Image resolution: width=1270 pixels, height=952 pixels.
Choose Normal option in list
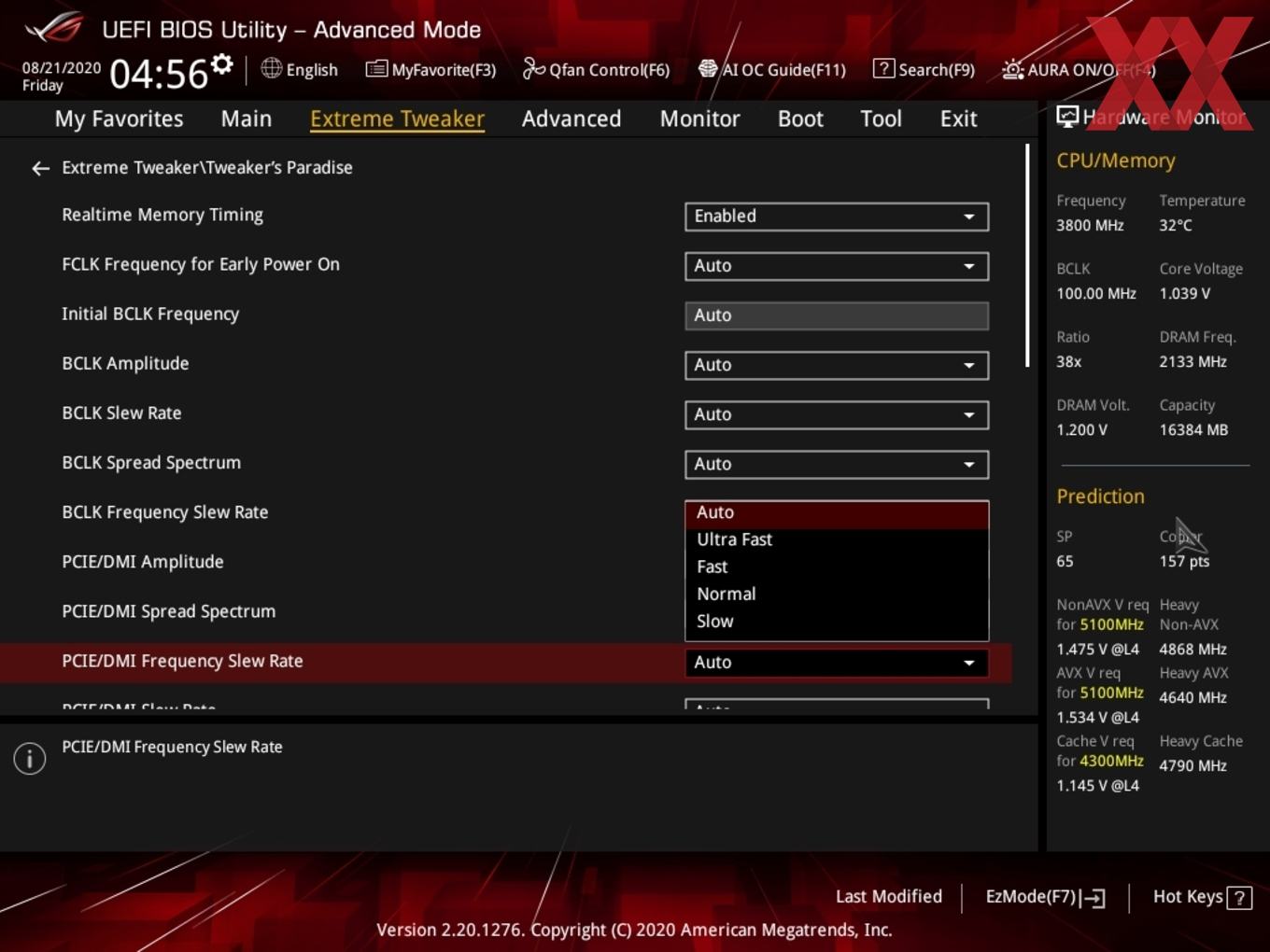pos(837,594)
